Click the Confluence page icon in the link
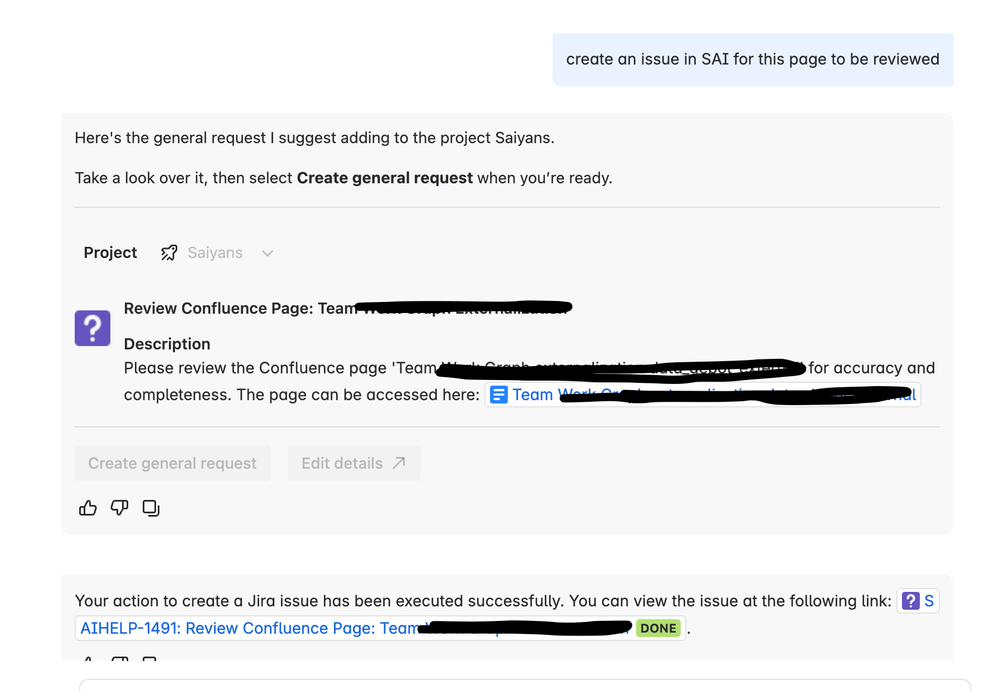 click(x=499, y=395)
